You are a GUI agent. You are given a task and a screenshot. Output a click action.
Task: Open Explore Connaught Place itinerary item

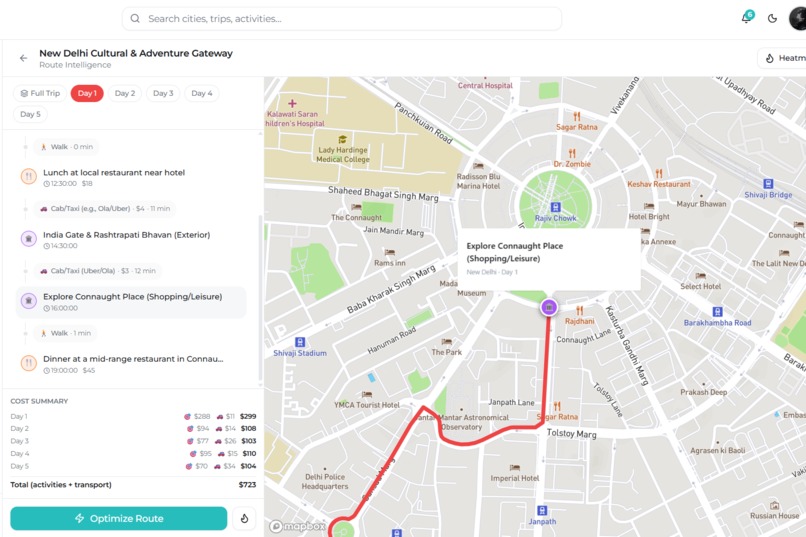coord(131,302)
